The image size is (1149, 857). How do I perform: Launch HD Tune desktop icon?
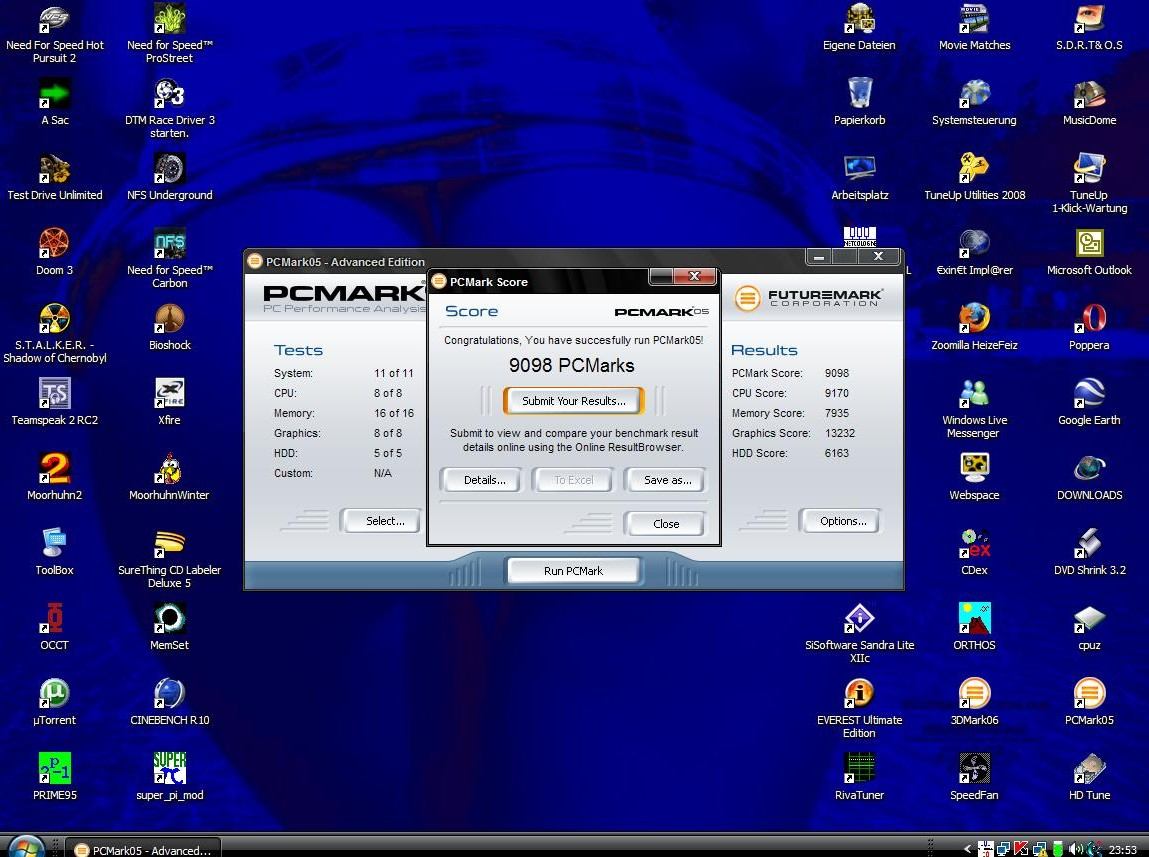[x=1090, y=768]
